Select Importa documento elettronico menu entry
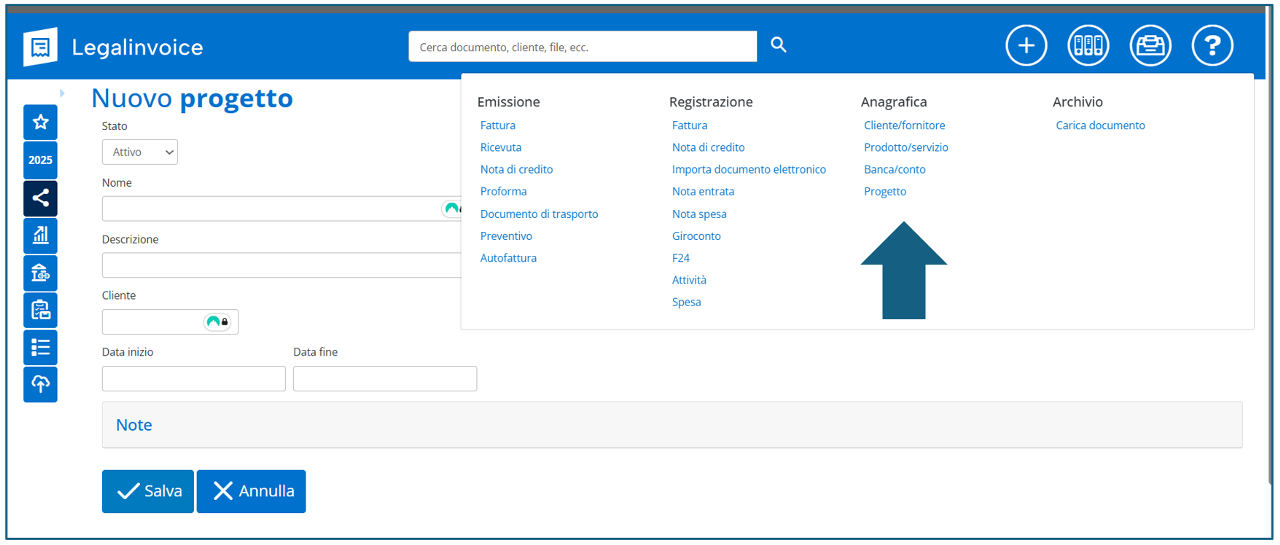Image resolution: width=1280 pixels, height=545 pixels. click(x=749, y=170)
